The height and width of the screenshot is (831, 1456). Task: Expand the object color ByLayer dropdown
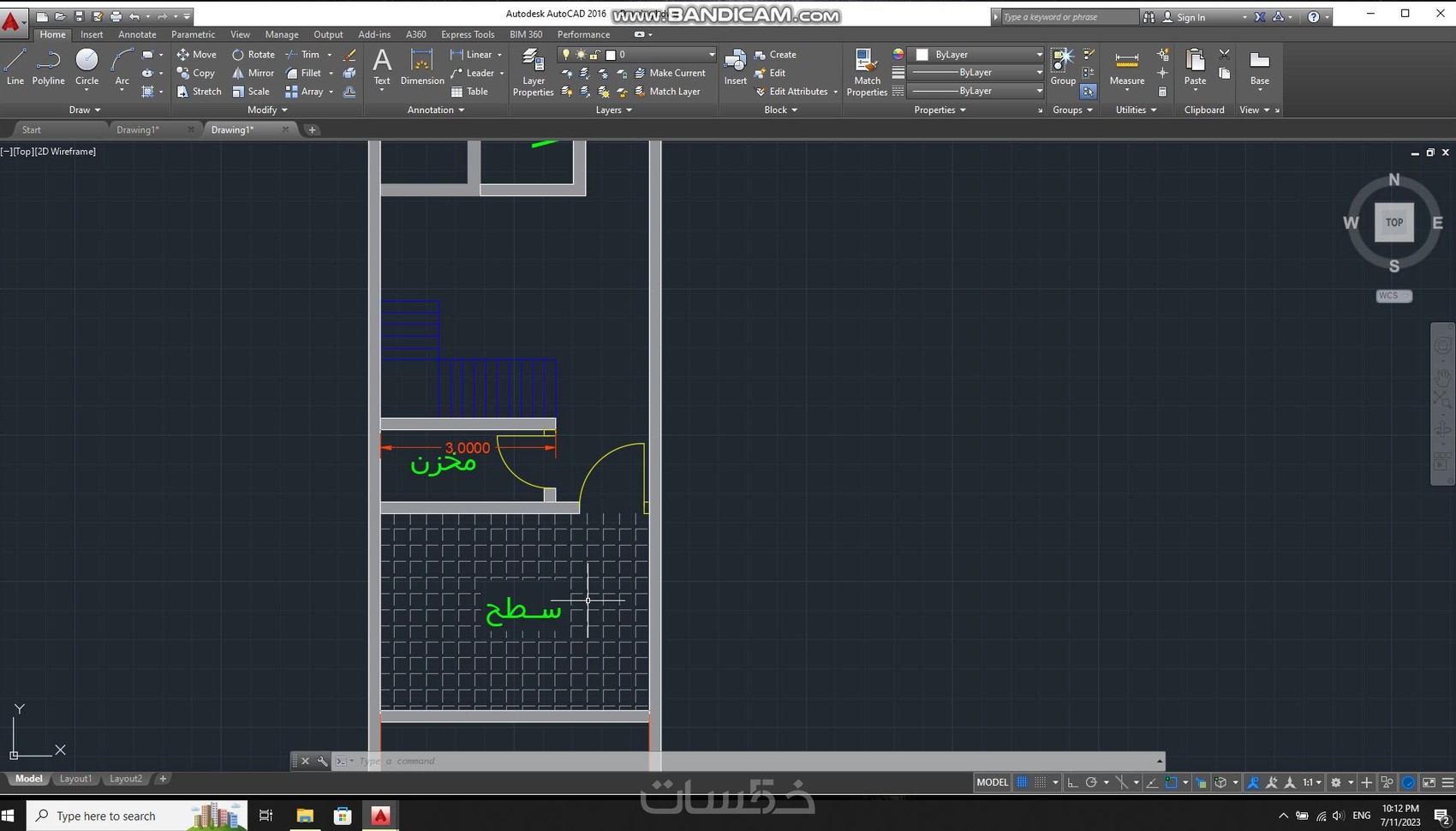pos(1039,54)
